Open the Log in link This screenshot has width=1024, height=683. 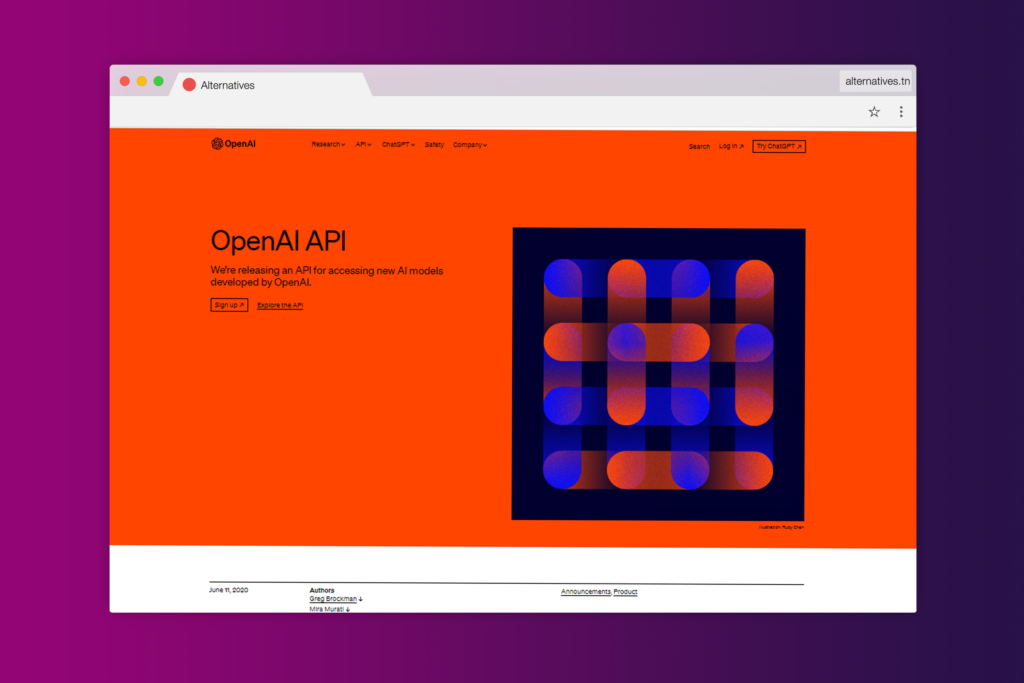731,146
